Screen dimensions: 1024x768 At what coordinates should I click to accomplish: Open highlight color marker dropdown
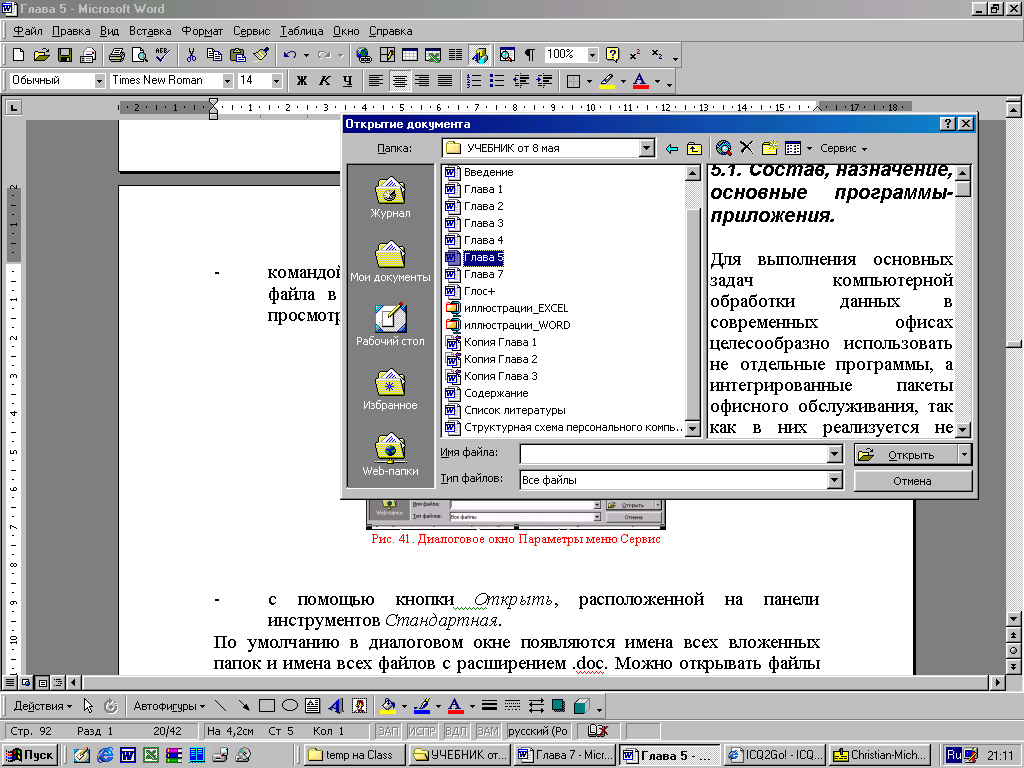622,82
